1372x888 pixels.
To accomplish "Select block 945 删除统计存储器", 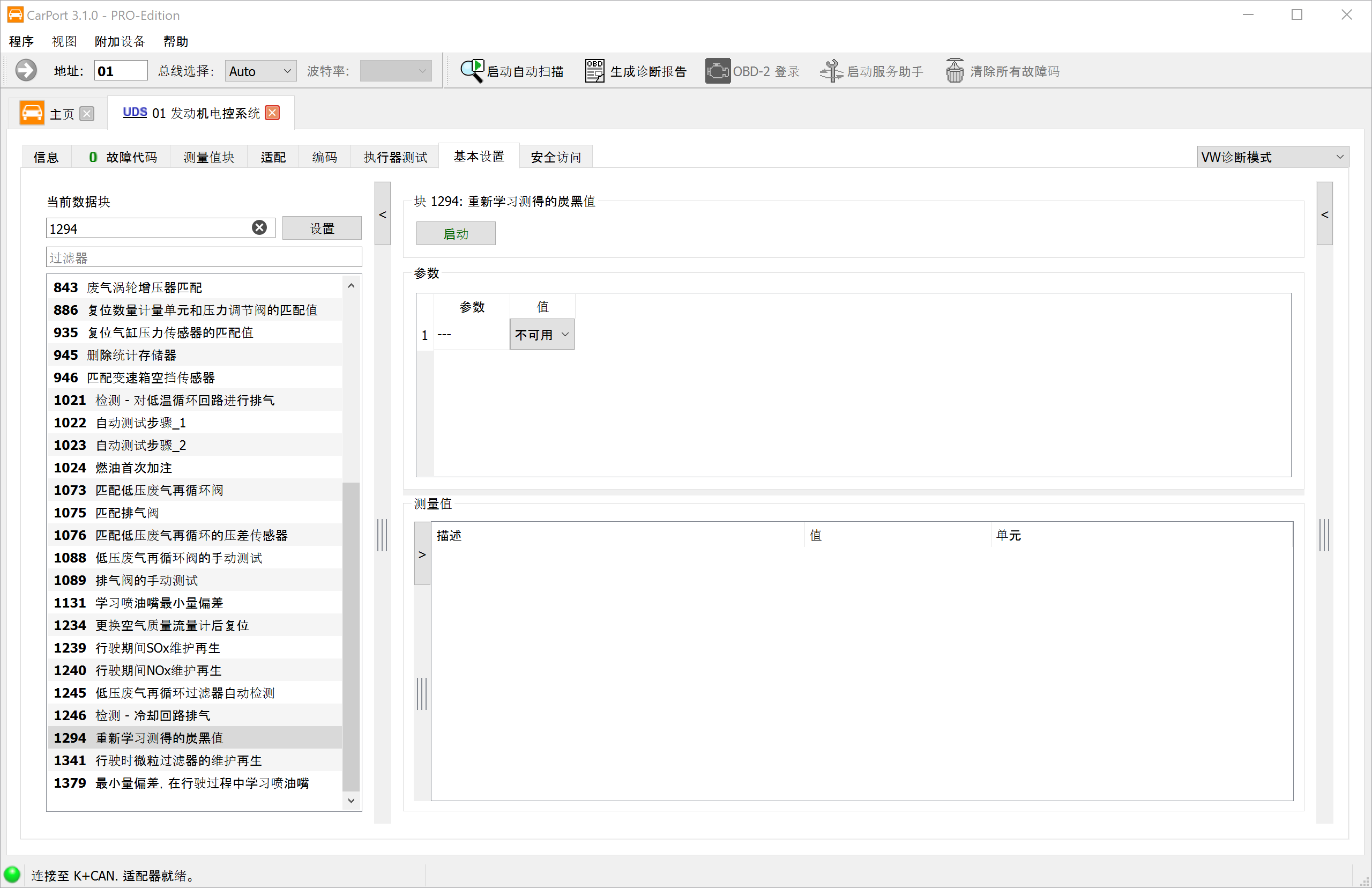I will click(x=195, y=354).
